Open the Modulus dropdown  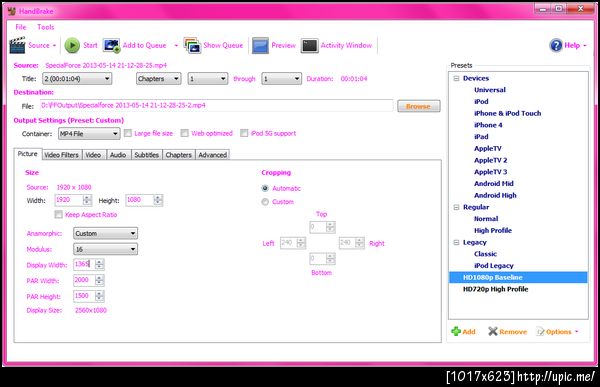[x=105, y=249]
